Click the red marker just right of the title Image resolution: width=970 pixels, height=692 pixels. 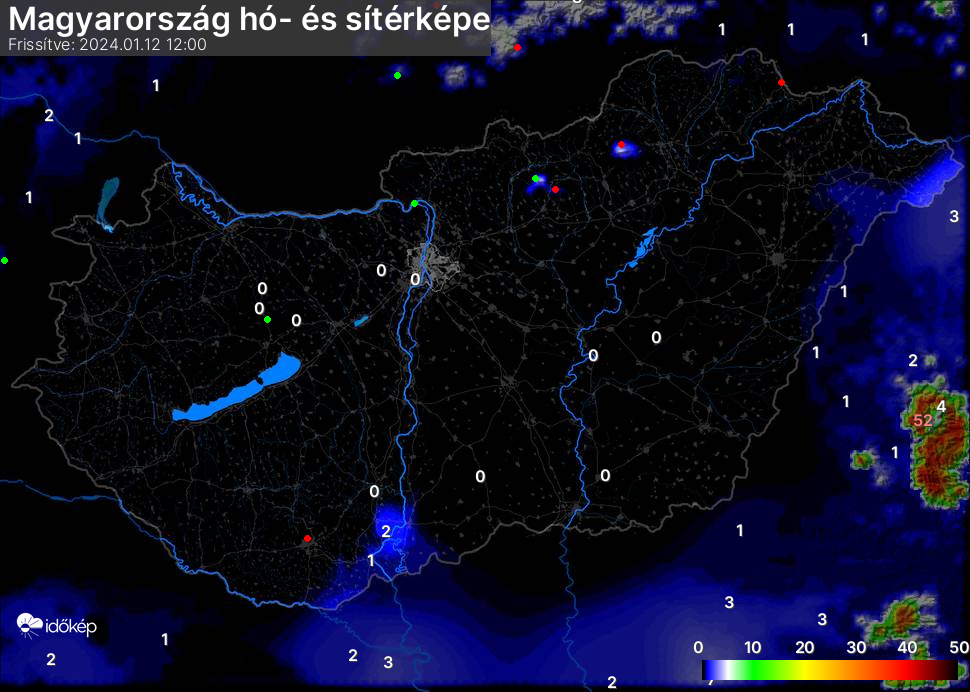click(517, 47)
